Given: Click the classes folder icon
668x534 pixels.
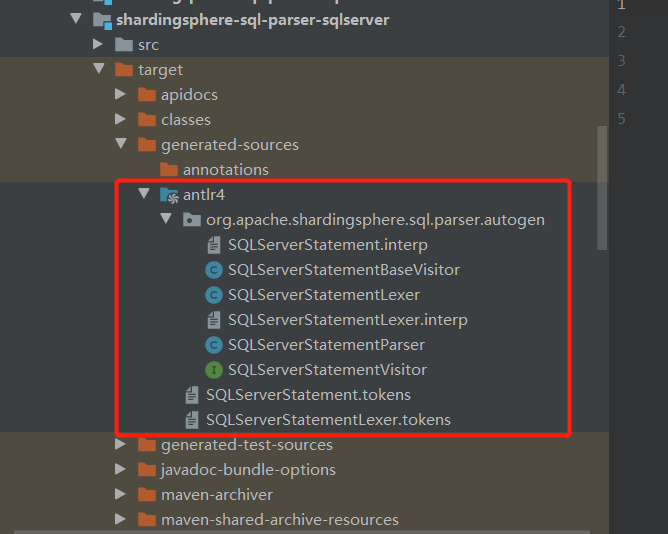Looking at the screenshot, I should (x=147, y=120).
